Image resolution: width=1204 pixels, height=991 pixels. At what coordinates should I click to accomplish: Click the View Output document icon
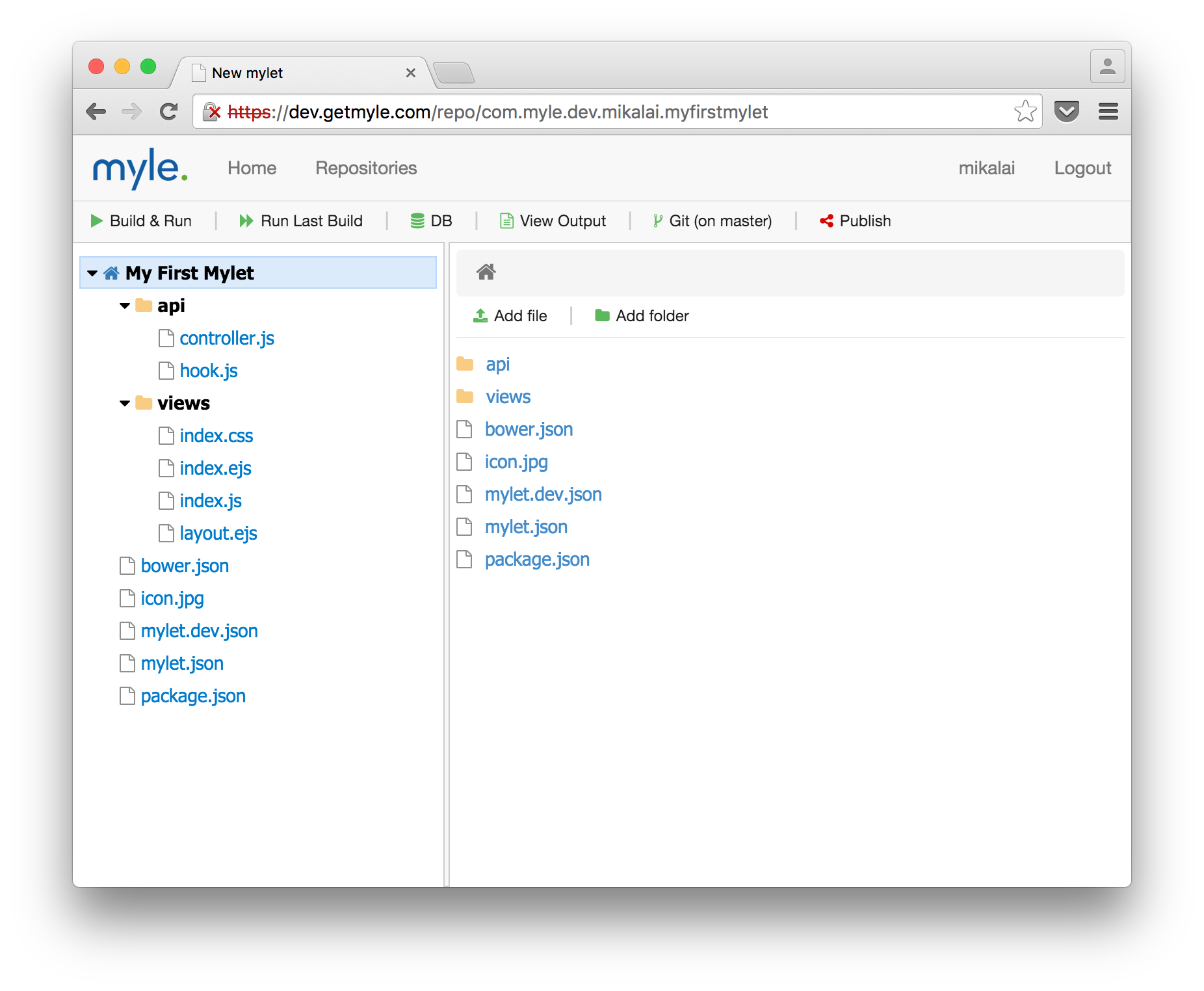[x=506, y=221]
